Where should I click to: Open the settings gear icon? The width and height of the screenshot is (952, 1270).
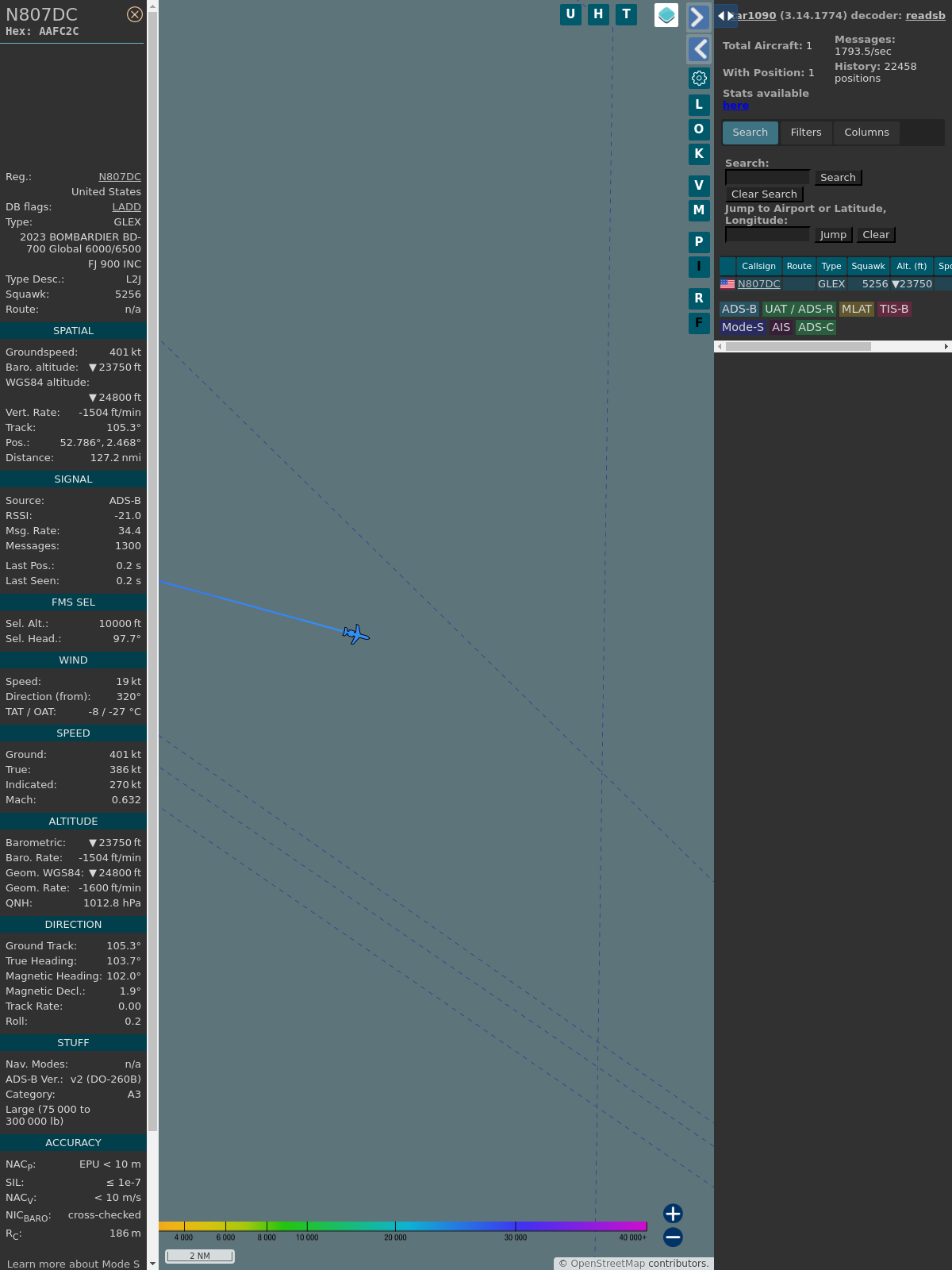pos(699,78)
